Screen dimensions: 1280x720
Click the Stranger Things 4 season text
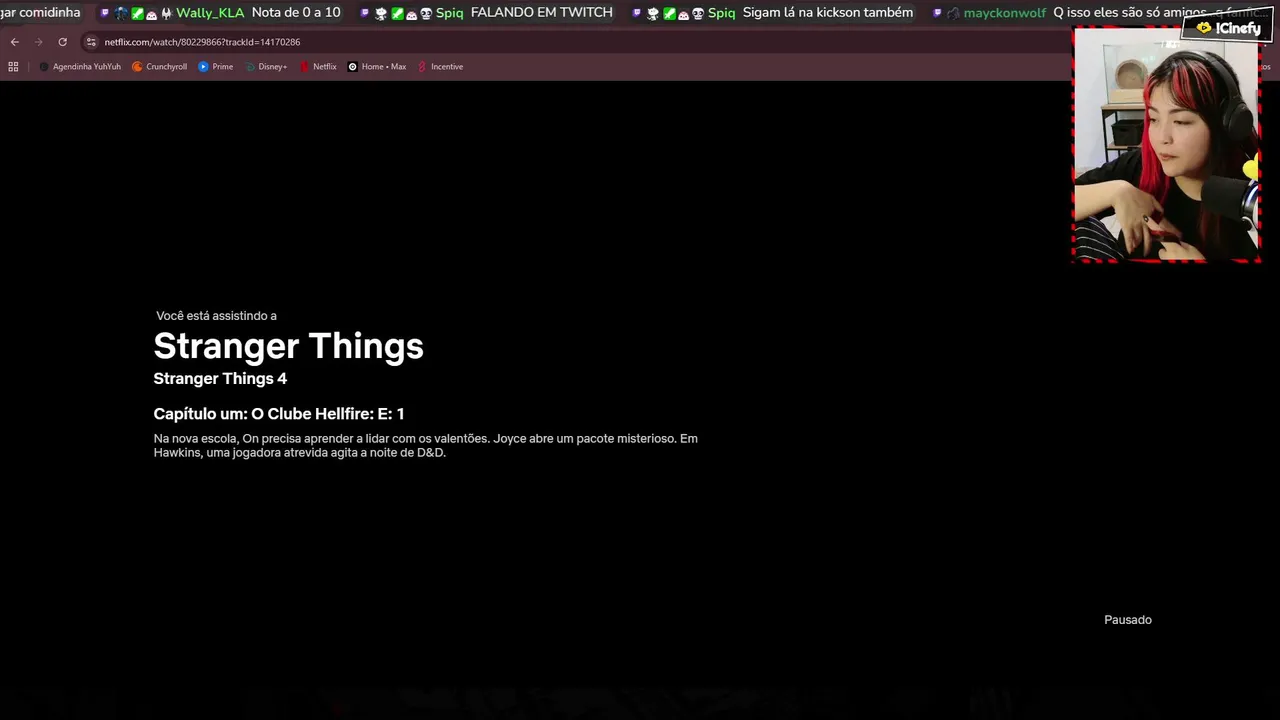click(x=220, y=378)
